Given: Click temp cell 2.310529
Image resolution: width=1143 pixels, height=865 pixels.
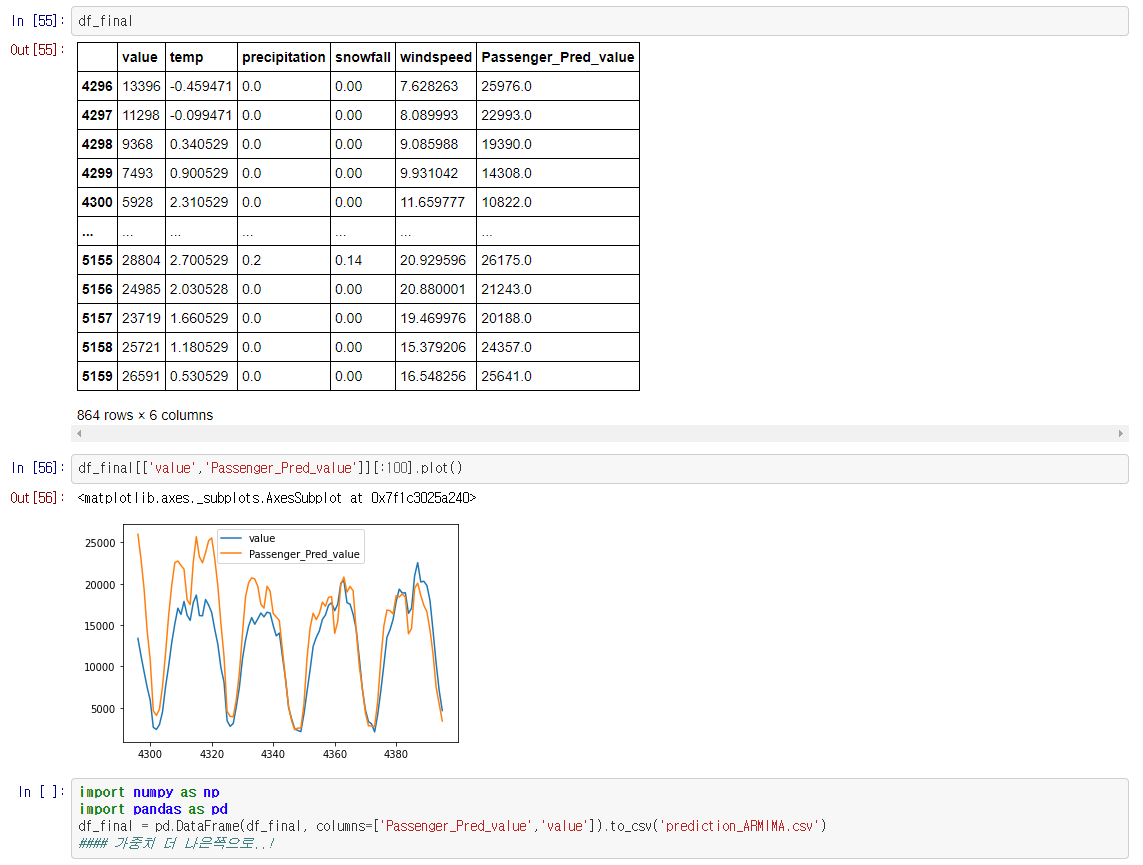Looking at the screenshot, I should click(x=199, y=203).
